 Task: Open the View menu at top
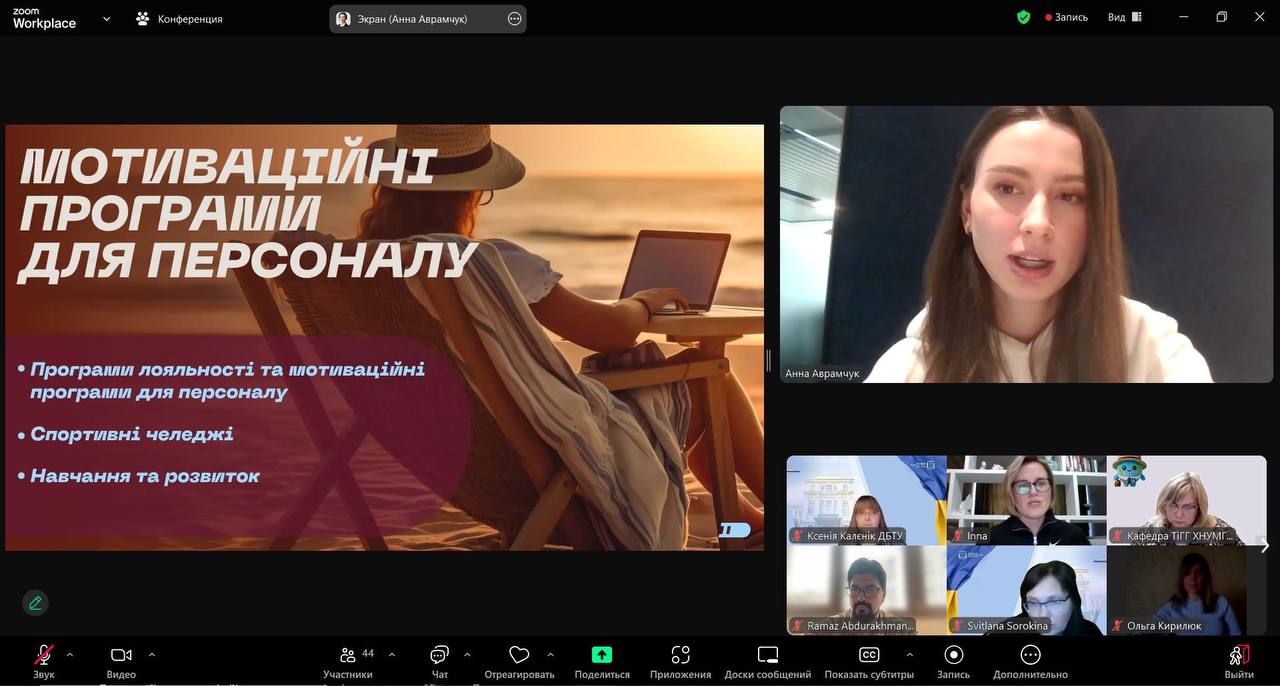pos(1124,17)
